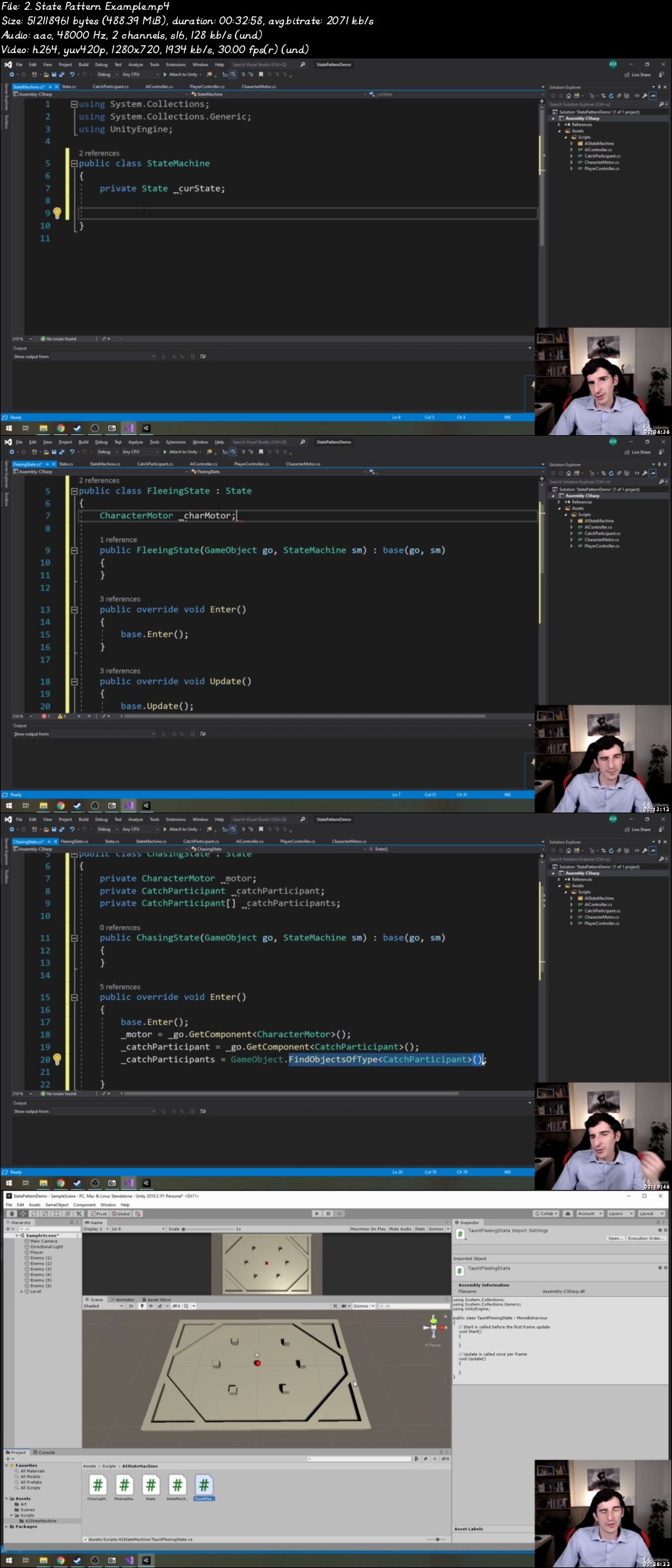Screen dimensions: 672x1568
Task: Click lightbulb icon at line 20, ChasingState frame
Action: click(57, 1059)
